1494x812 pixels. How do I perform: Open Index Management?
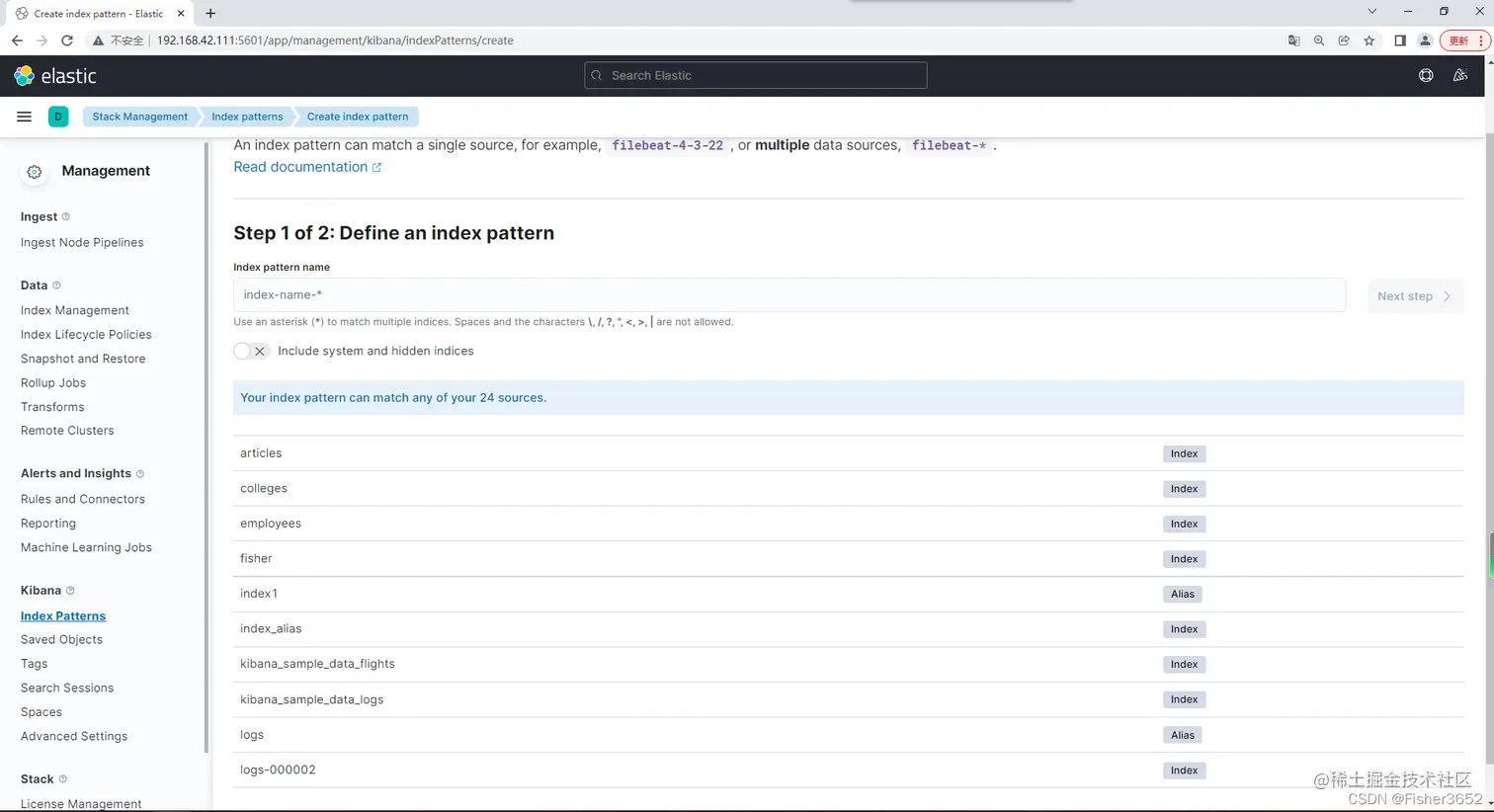tap(75, 310)
